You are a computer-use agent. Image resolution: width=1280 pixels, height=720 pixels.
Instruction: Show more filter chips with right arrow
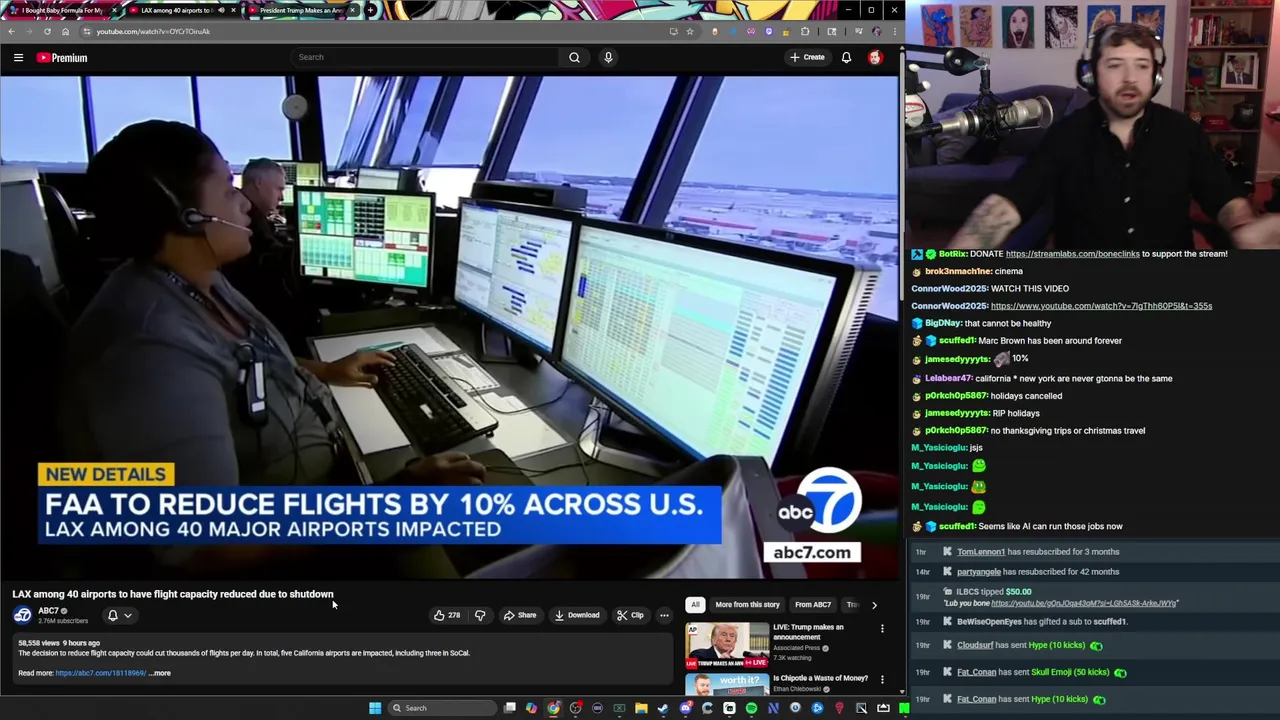(874, 605)
